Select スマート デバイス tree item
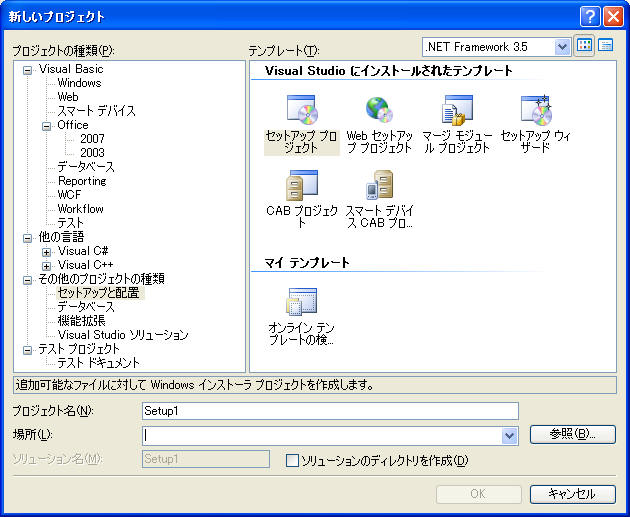Screen dimensions: 630x517 coord(96,111)
